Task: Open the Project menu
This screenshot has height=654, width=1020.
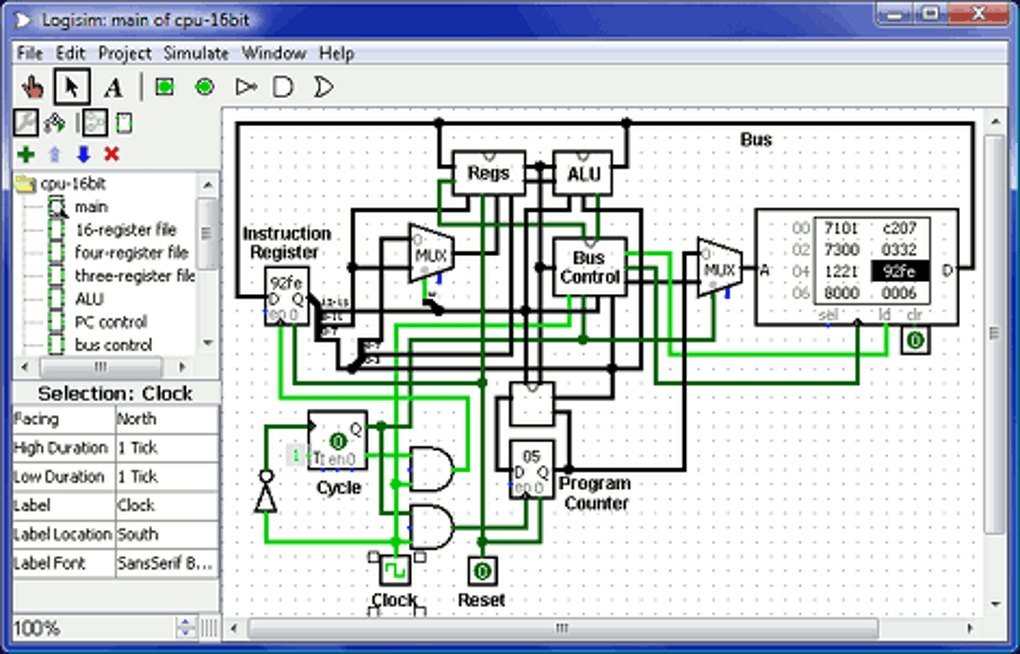Action: (x=124, y=53)
